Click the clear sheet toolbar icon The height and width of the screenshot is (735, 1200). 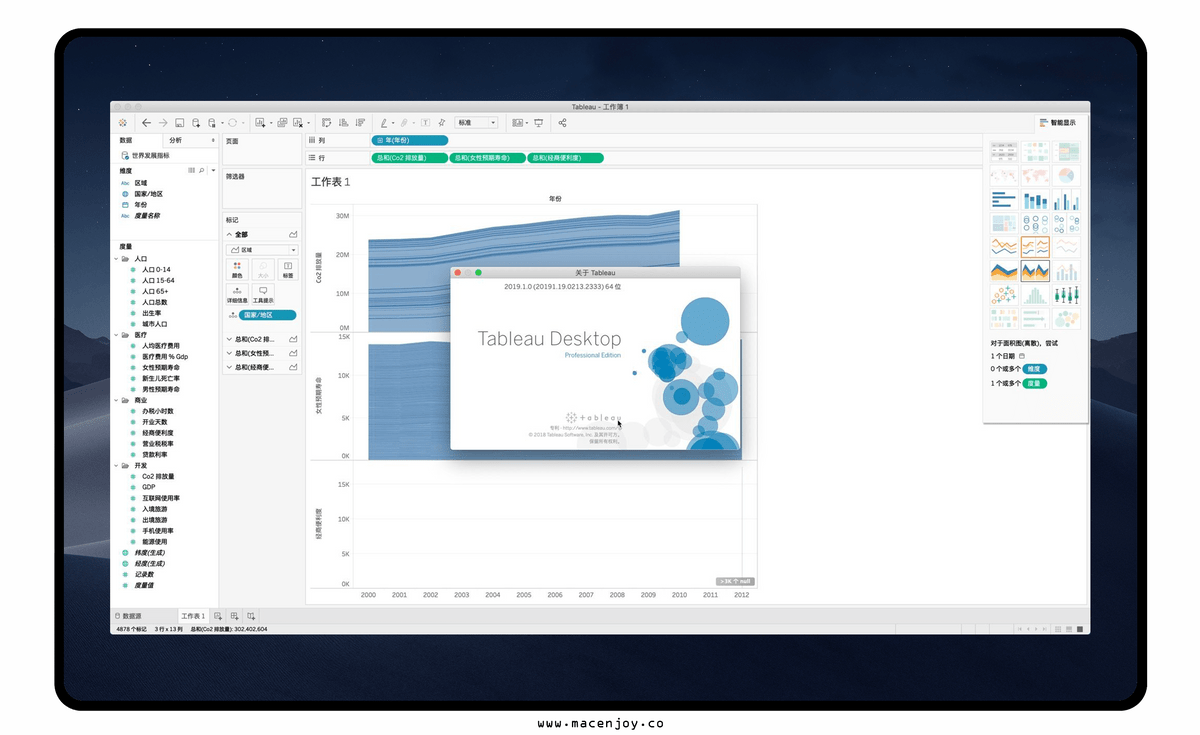pos(298,122)
